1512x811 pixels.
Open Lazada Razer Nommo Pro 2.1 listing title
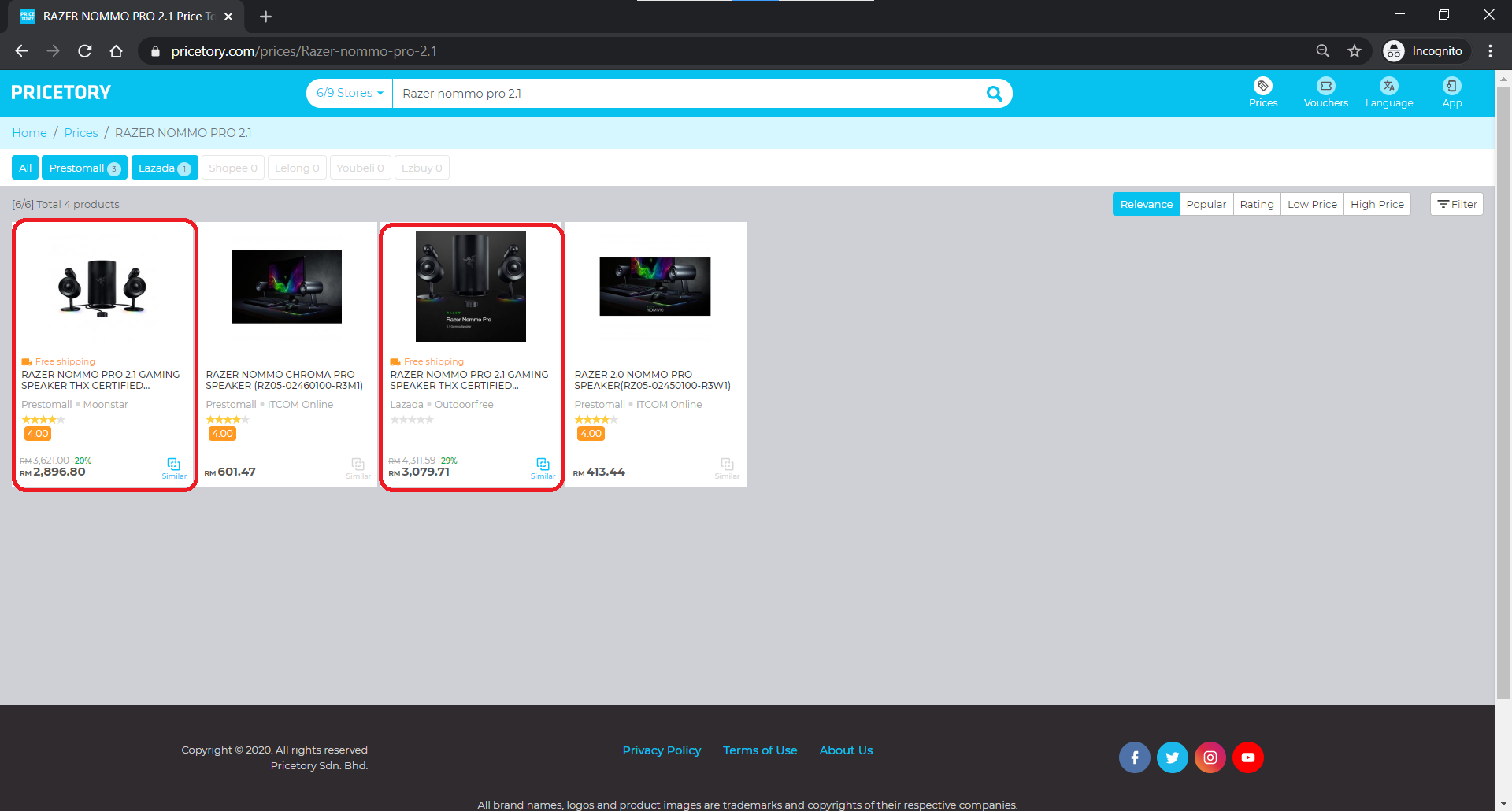tap(469, 380)
